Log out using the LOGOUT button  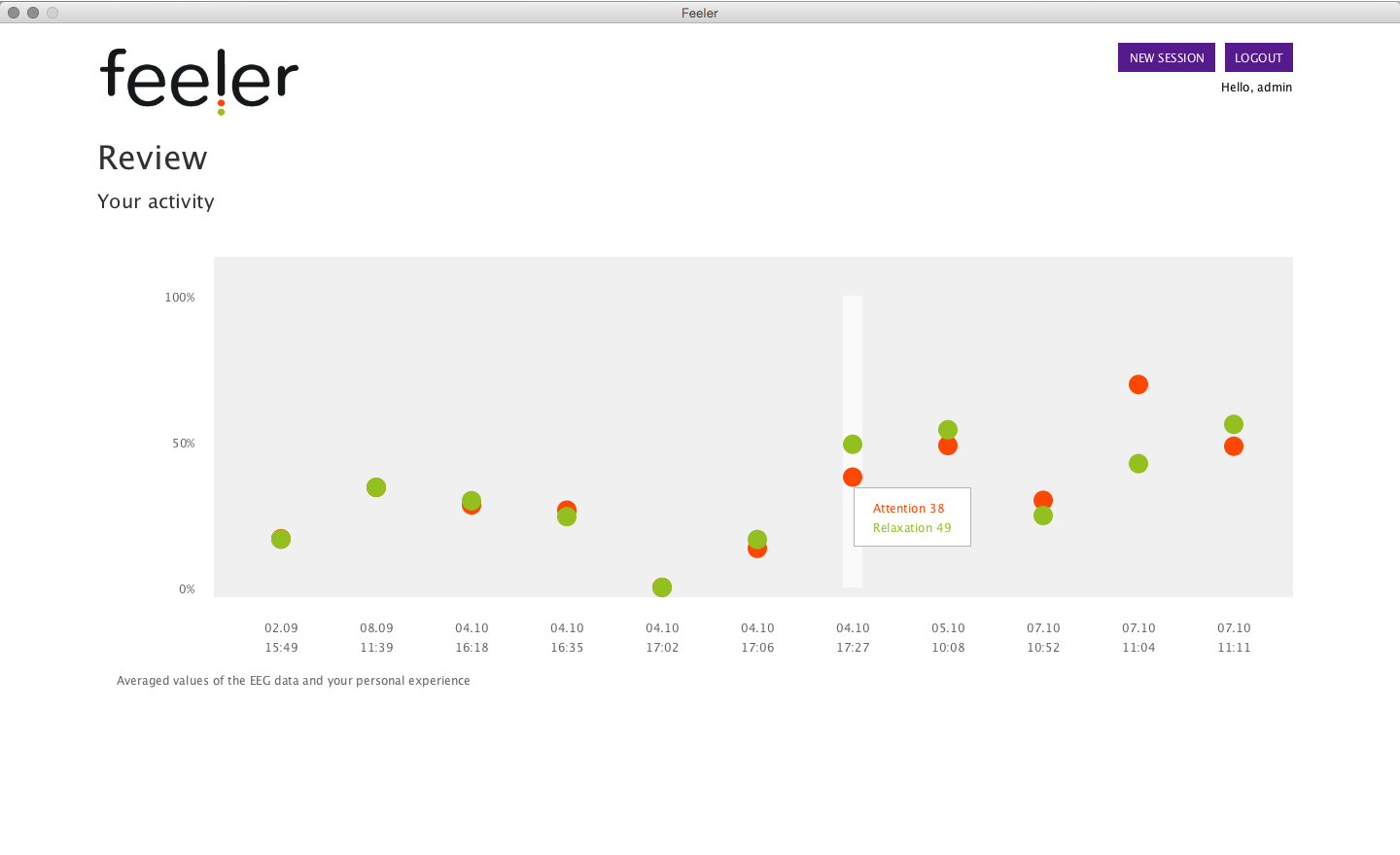click(1258, 57)
